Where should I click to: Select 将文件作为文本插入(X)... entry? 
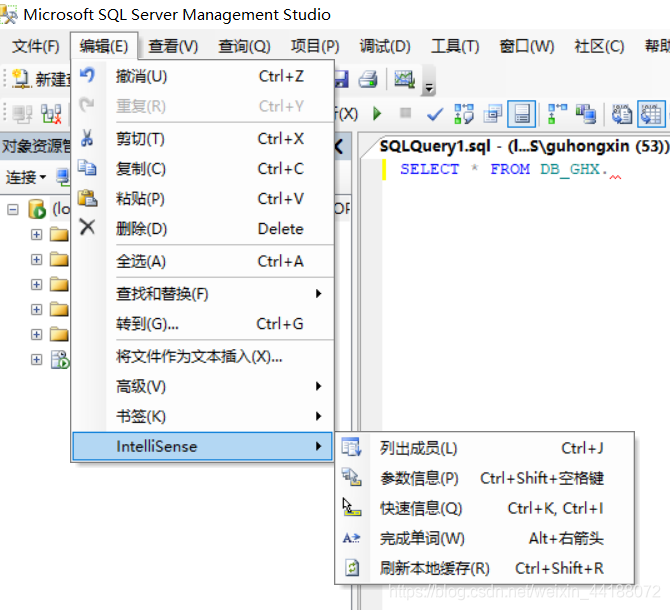click(203, 356)
